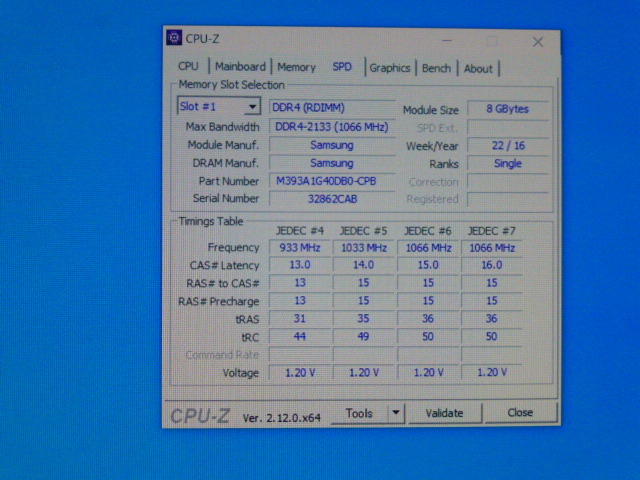Click part number M393A1G40DB0-CPB
The height and width of the screenshot is (480, 640).
332,181
